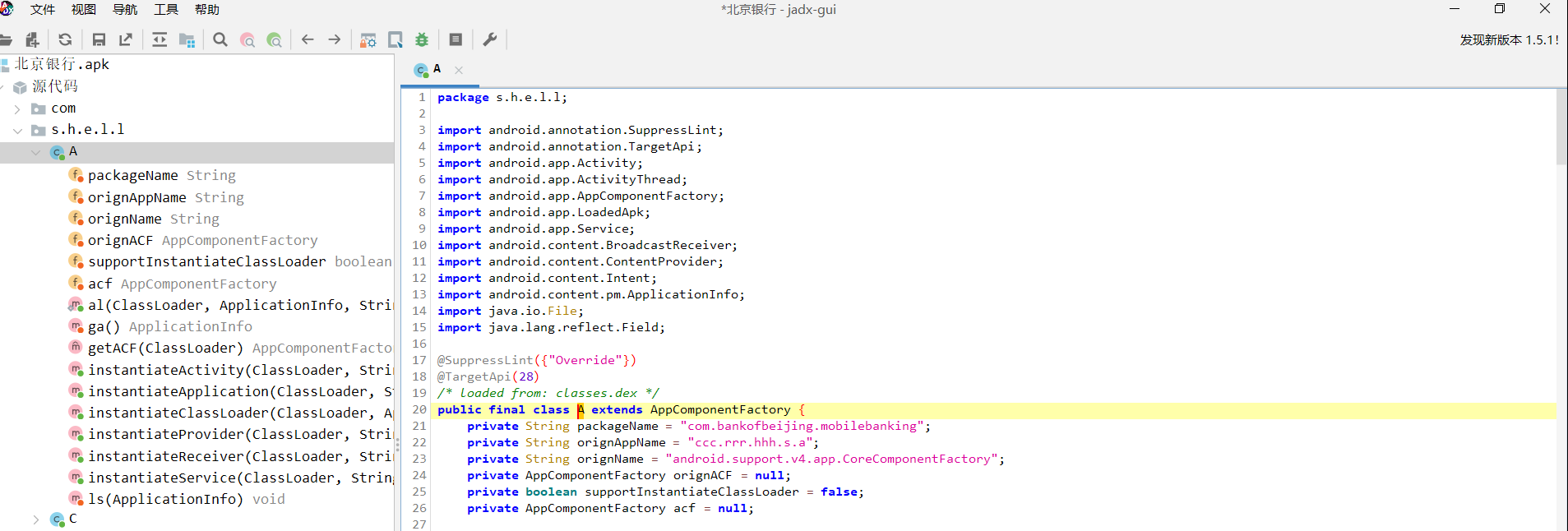
Task: Click AppComponentFactory after extends on line 20
Action: pos(720,410)
